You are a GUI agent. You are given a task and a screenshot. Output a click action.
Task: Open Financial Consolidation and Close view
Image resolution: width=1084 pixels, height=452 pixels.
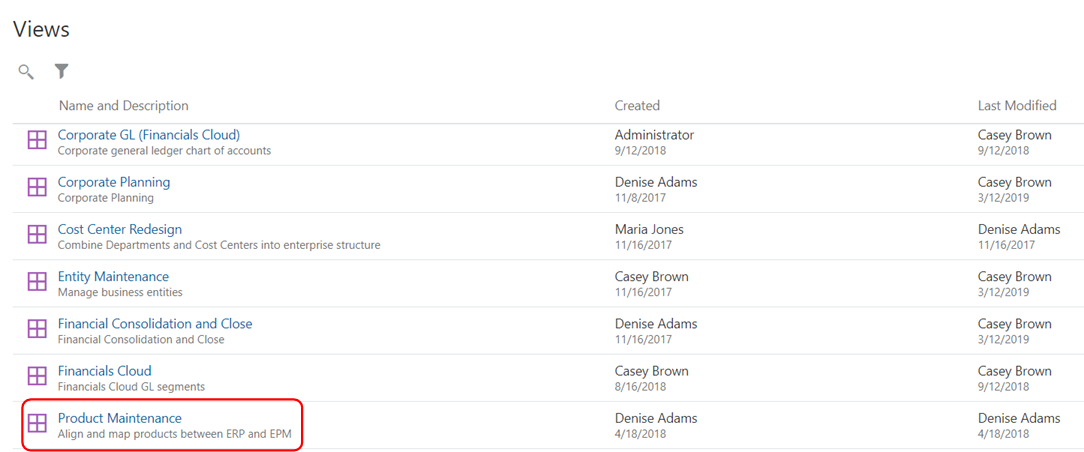[155, 323]
